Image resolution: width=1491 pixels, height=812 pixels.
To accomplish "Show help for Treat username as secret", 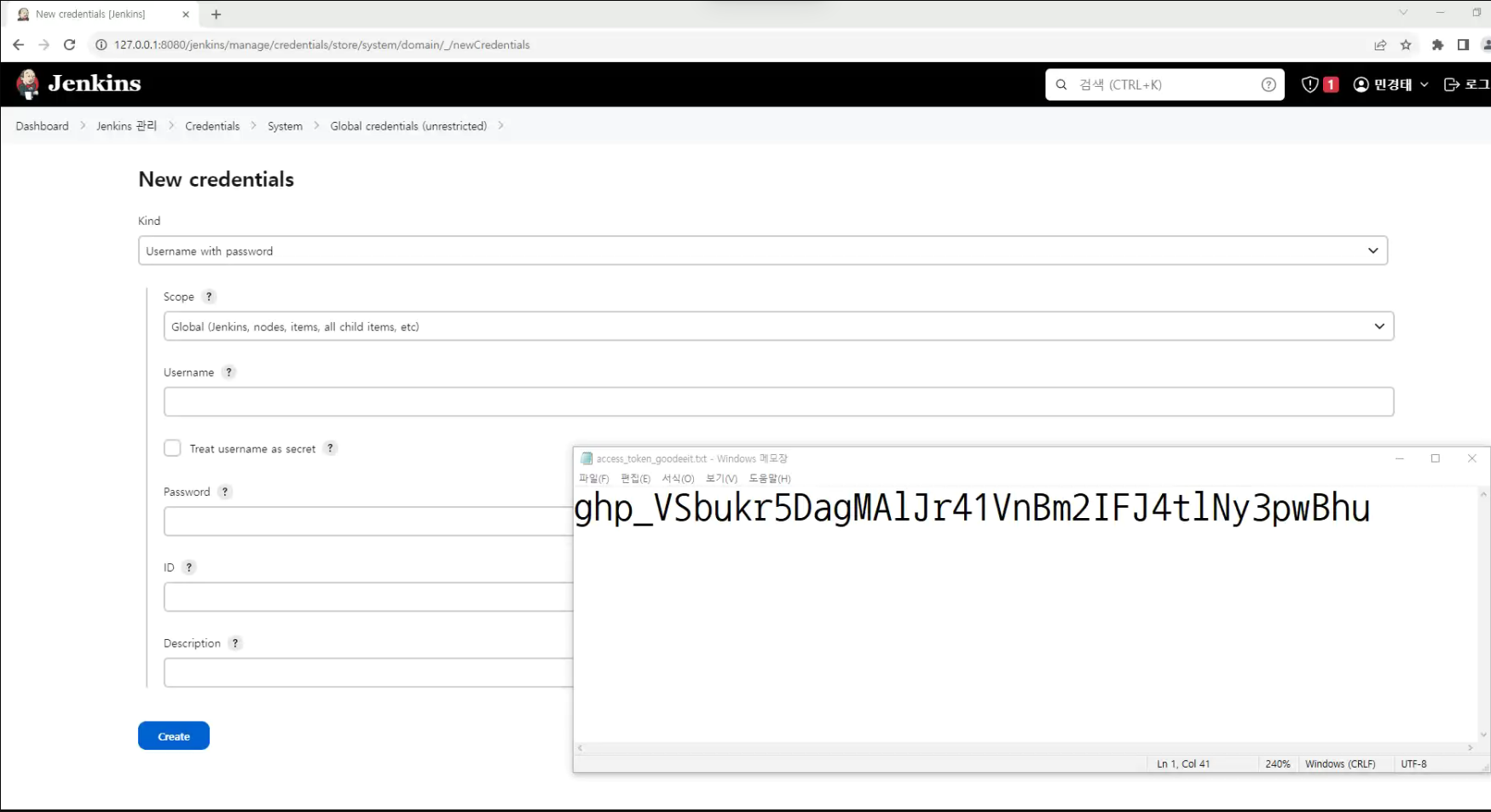I will tap(330, 448).
